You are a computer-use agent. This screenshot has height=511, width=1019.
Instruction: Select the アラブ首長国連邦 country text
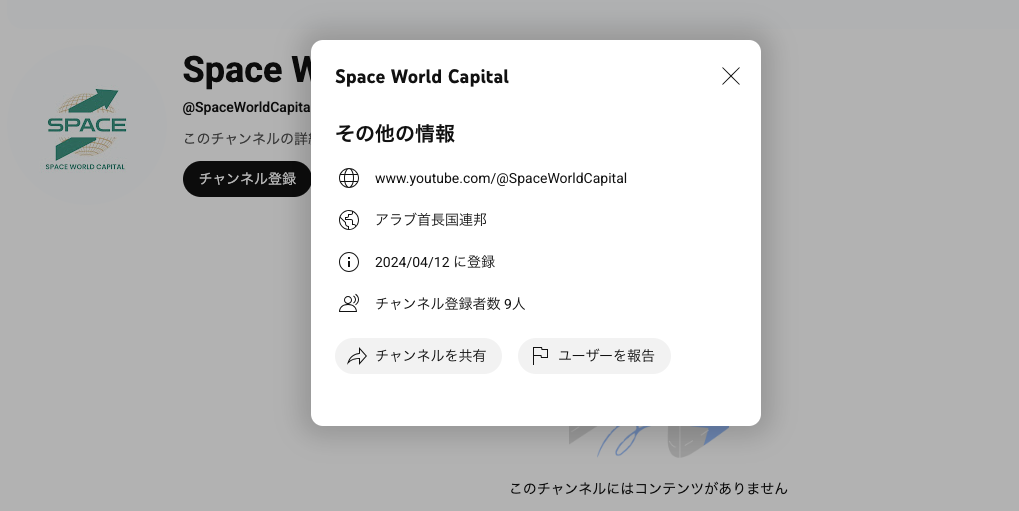[430, 220]
